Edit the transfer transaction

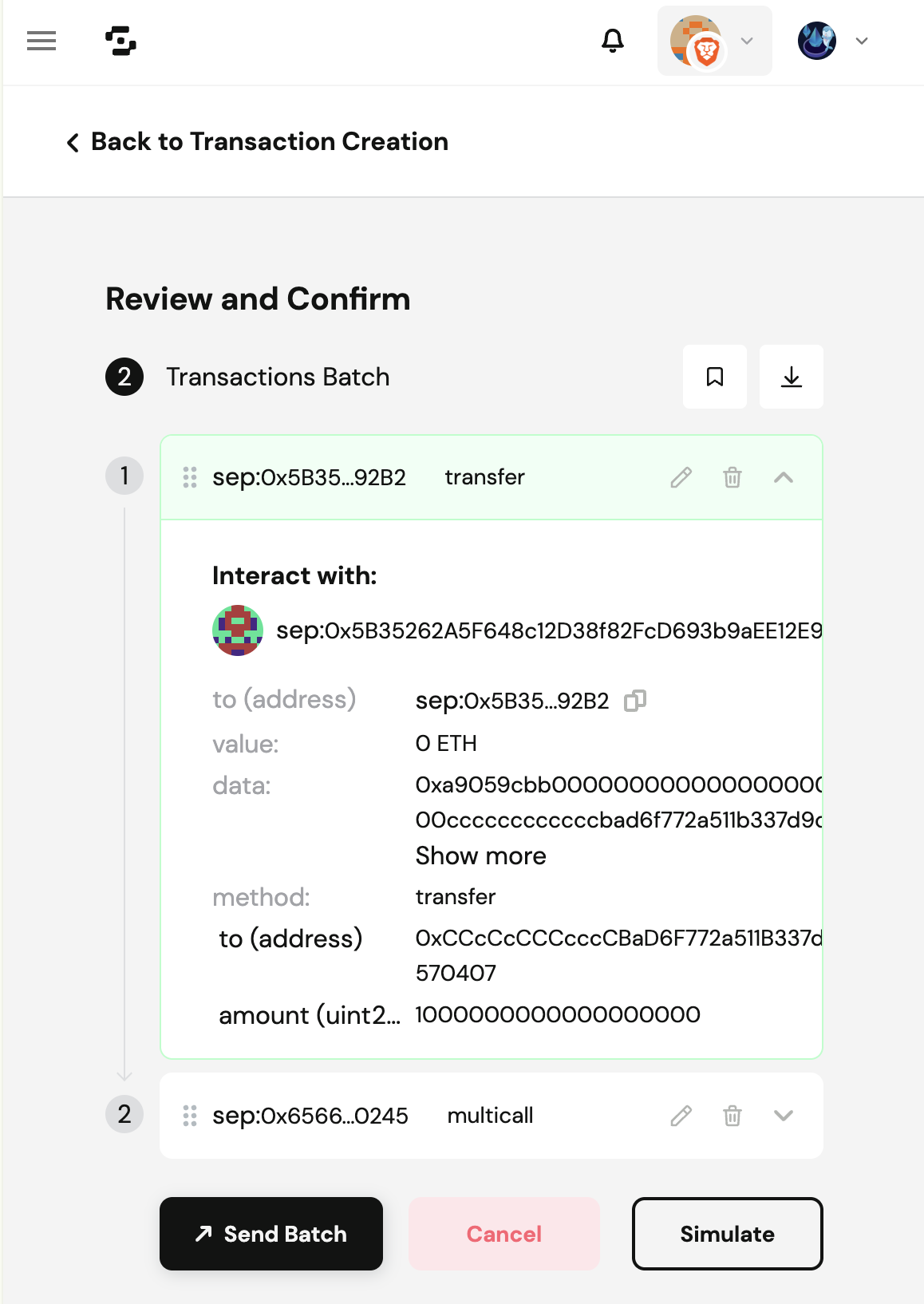tap(681, 477)
